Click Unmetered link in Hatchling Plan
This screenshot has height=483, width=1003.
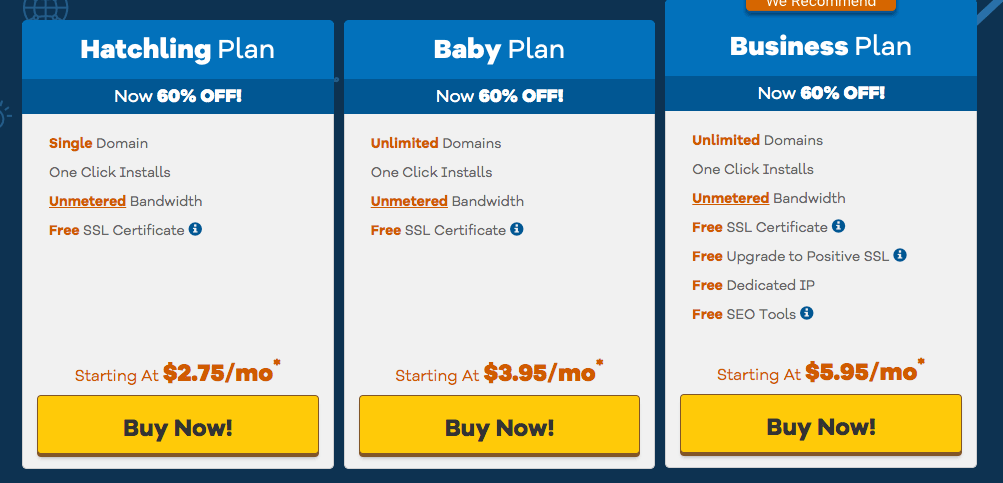[88, 201]
